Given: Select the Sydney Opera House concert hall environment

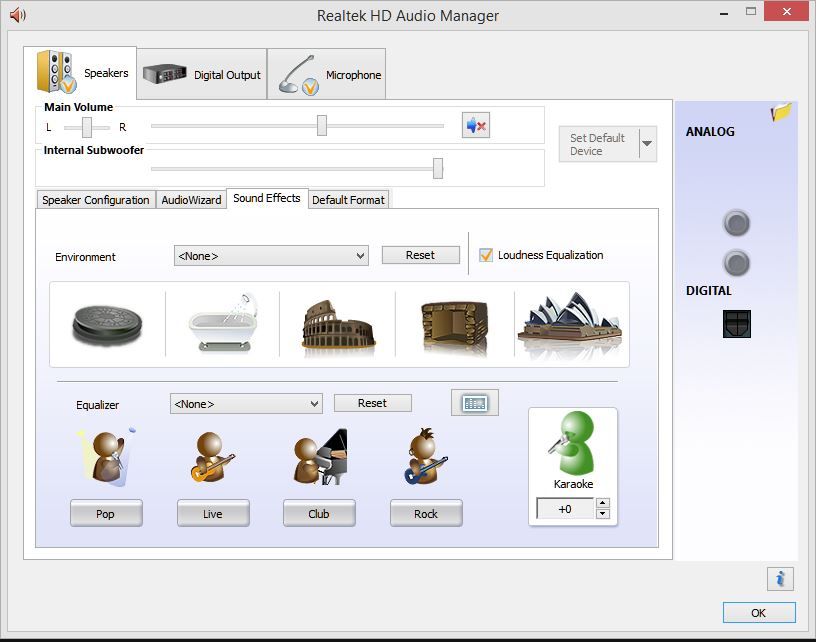Looking at the screenshot, I should pyautogui.click(x=570, y=324).
